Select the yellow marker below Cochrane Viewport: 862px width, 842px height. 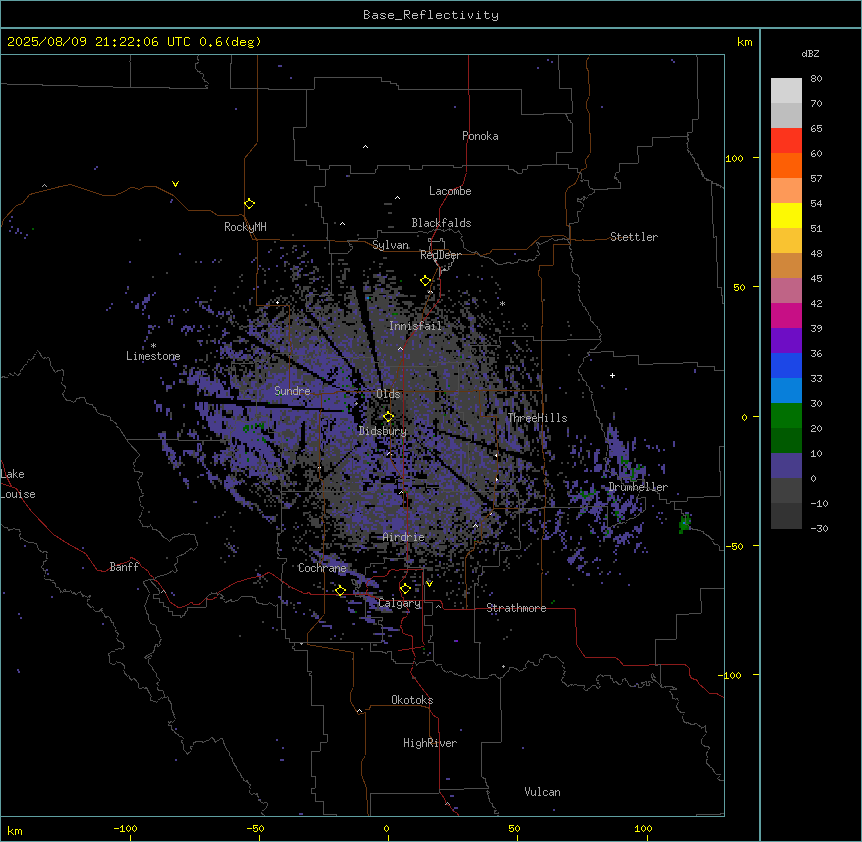click(x=340, y=591)
